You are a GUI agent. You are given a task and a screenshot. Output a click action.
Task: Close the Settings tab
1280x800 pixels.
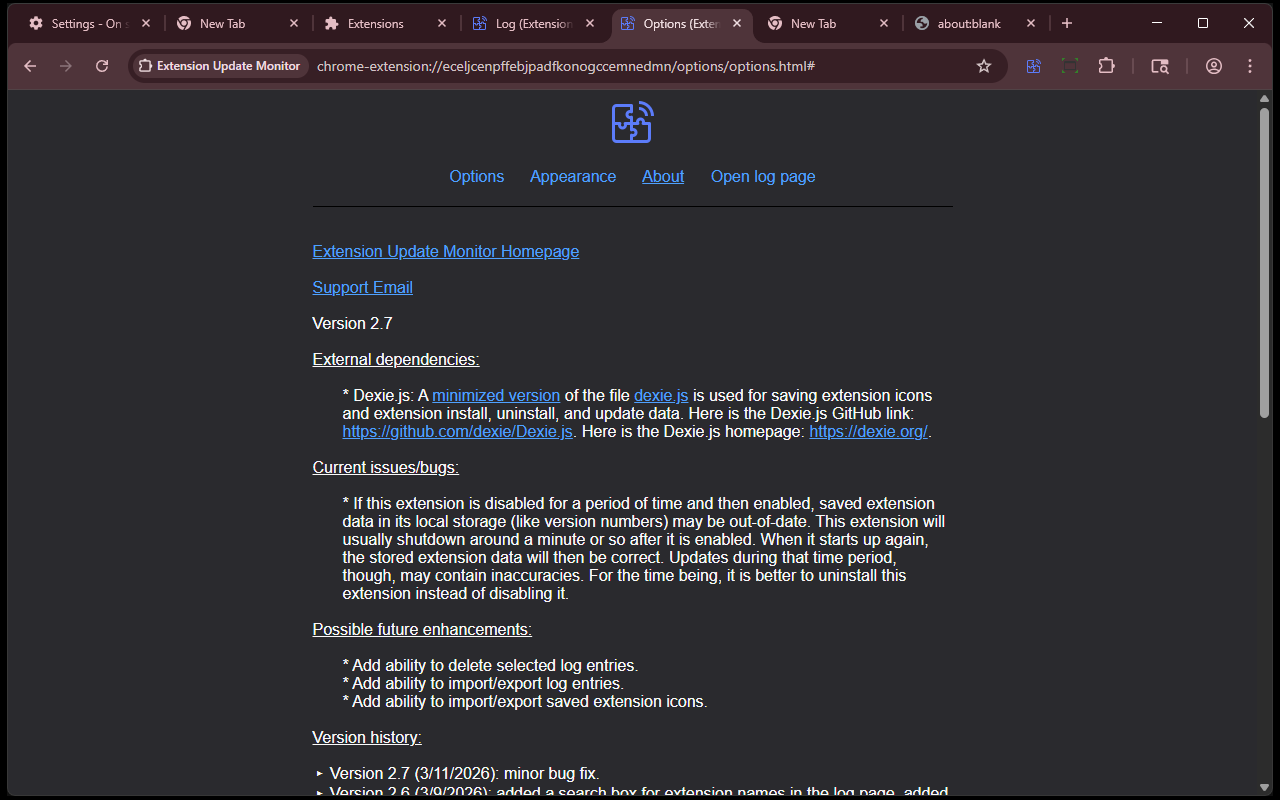coord(146,23)
